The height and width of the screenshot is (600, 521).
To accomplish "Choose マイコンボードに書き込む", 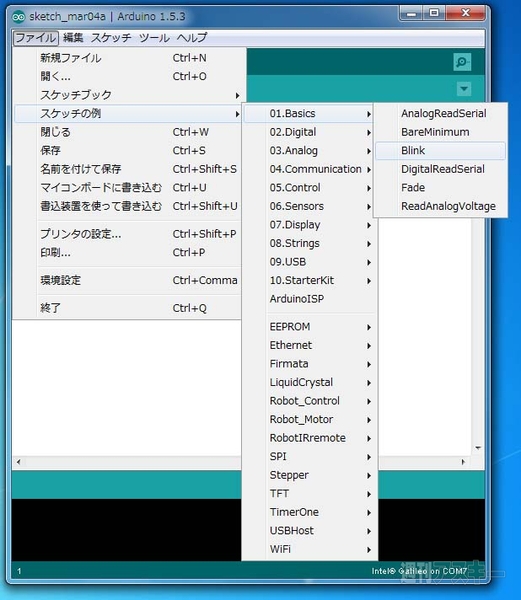I will [x=128, y=188].
